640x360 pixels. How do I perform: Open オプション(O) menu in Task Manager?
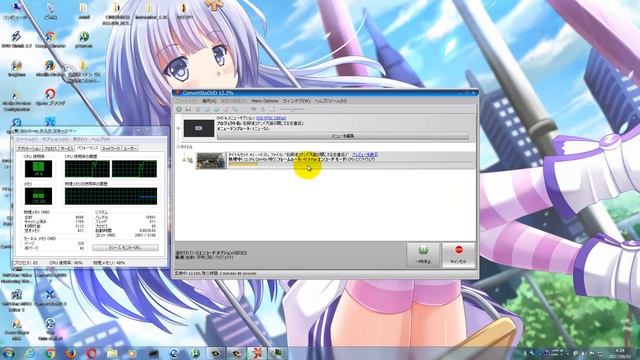coord(56,140)
